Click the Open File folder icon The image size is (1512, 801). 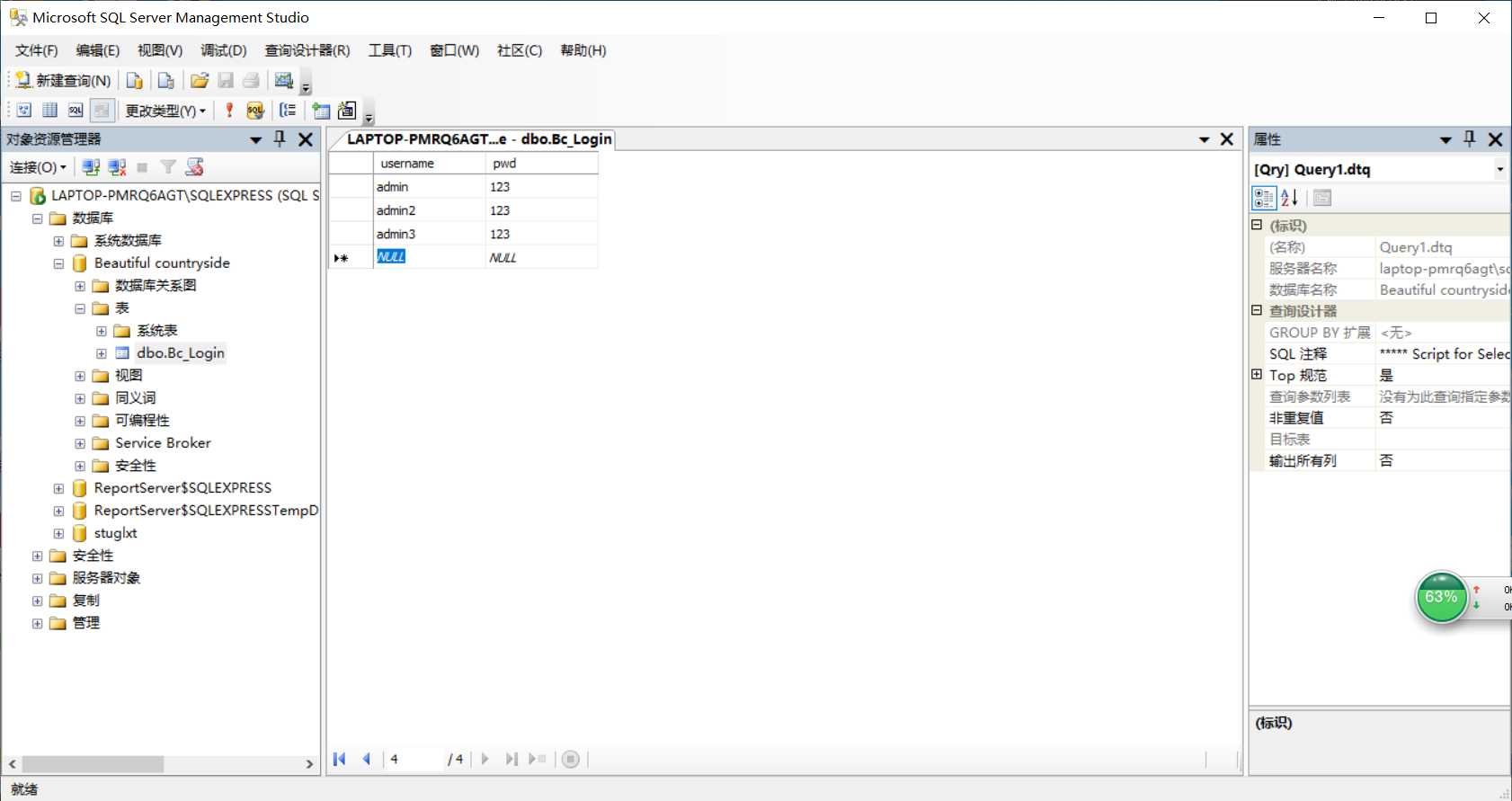coord(200,81)
